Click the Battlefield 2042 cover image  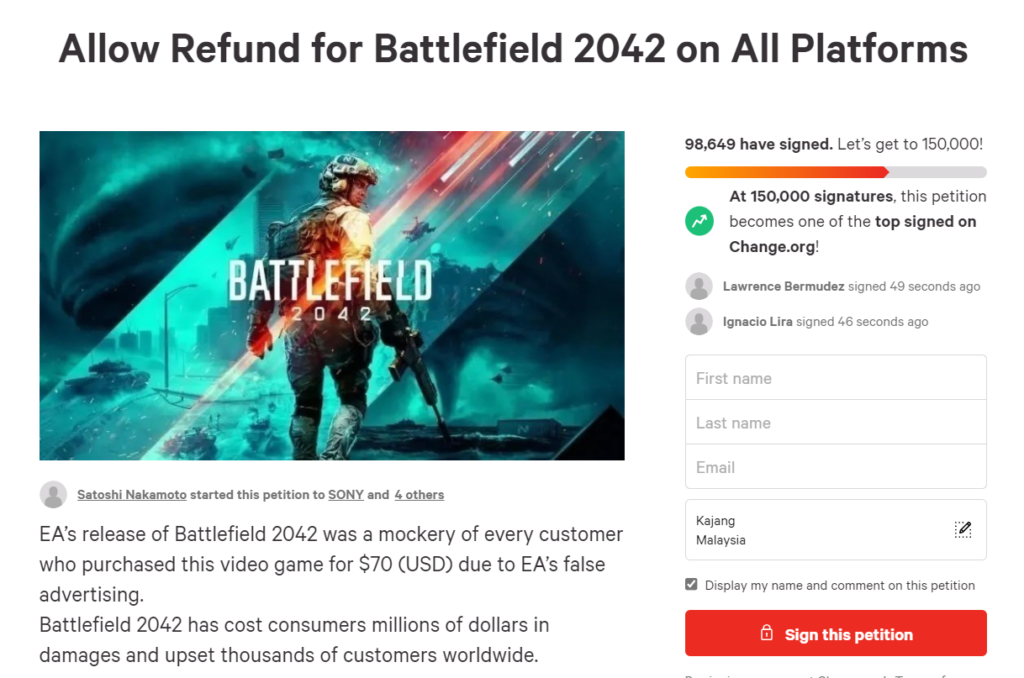pos(332,295)
